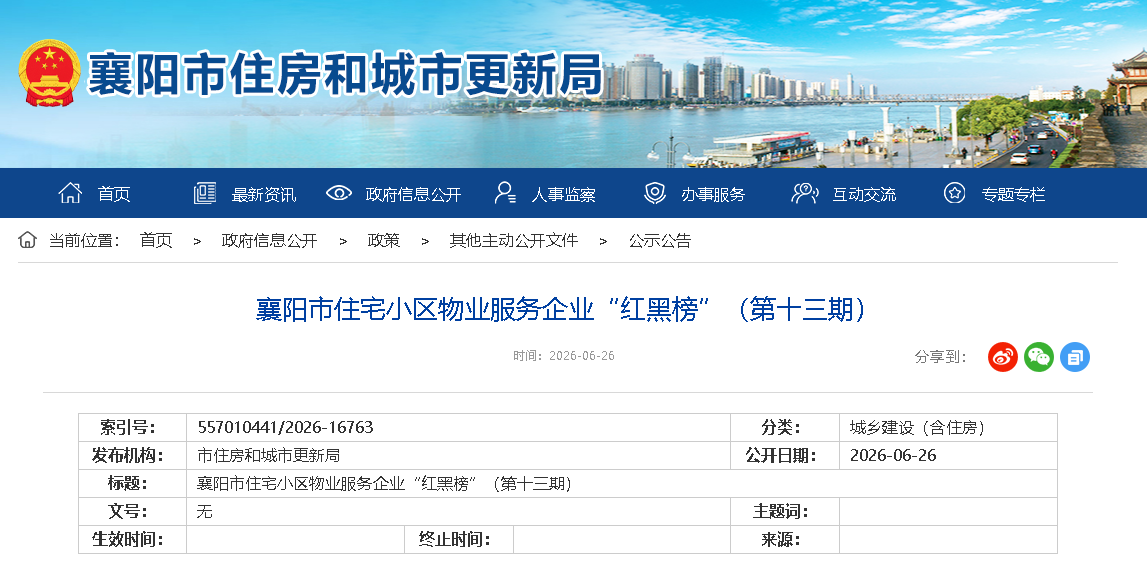Click the star badge icon beside 专题专栏
This screenshot has height=574, width=1147.
[x=955, y=193]
